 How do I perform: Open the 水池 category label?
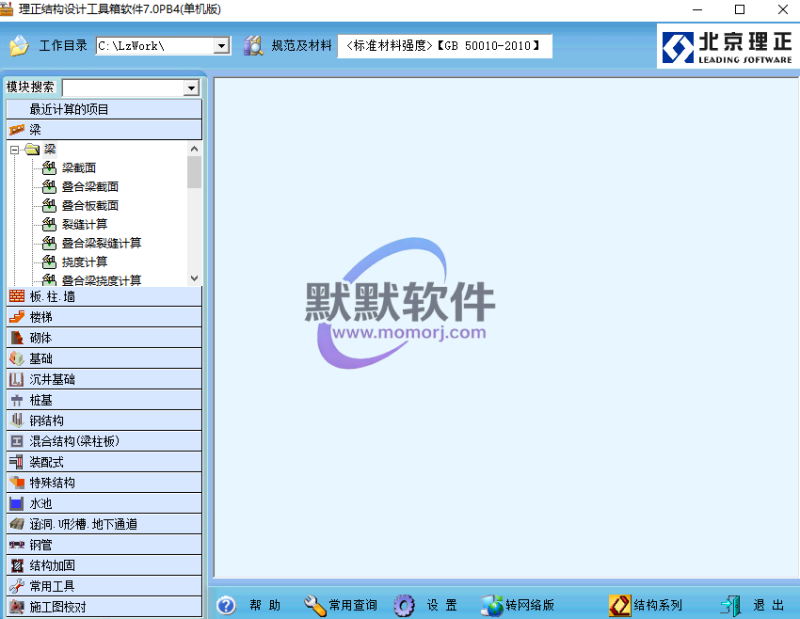pyautogui.click(x=41, y=504)
